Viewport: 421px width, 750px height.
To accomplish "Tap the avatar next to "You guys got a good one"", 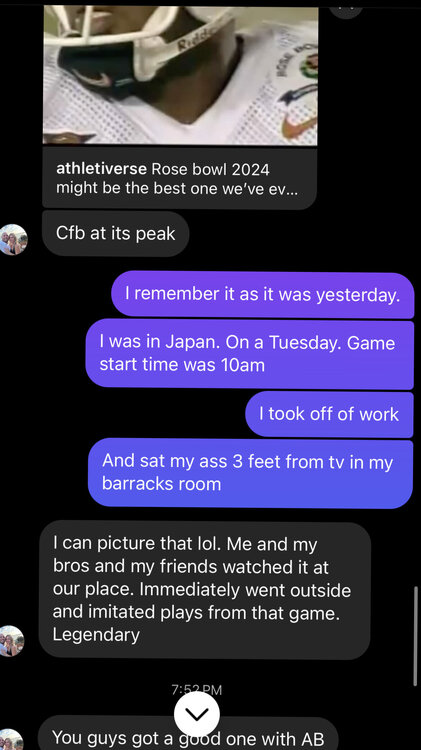I will point(11,740).
